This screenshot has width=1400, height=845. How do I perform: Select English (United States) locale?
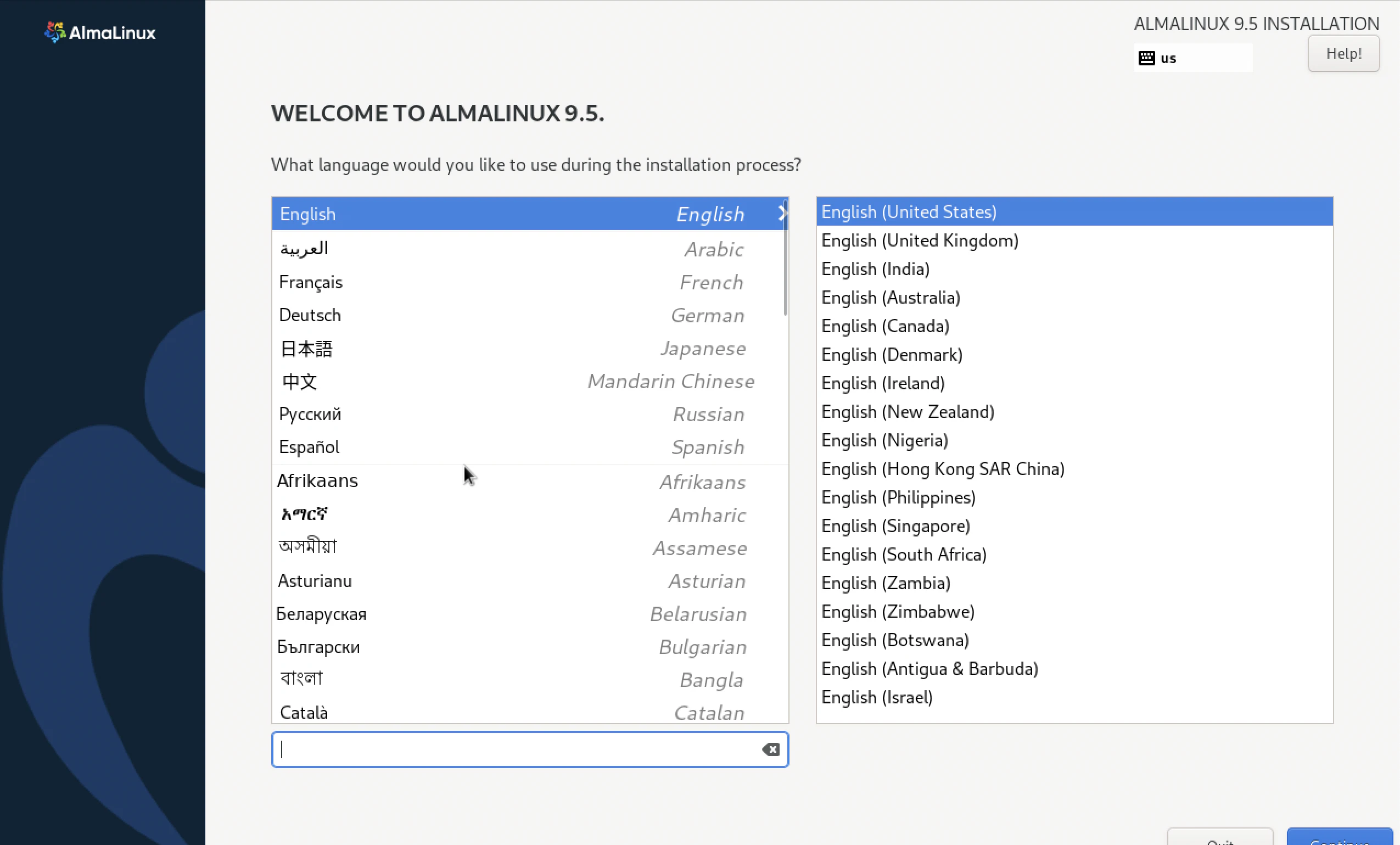(x=1074, y=211)
